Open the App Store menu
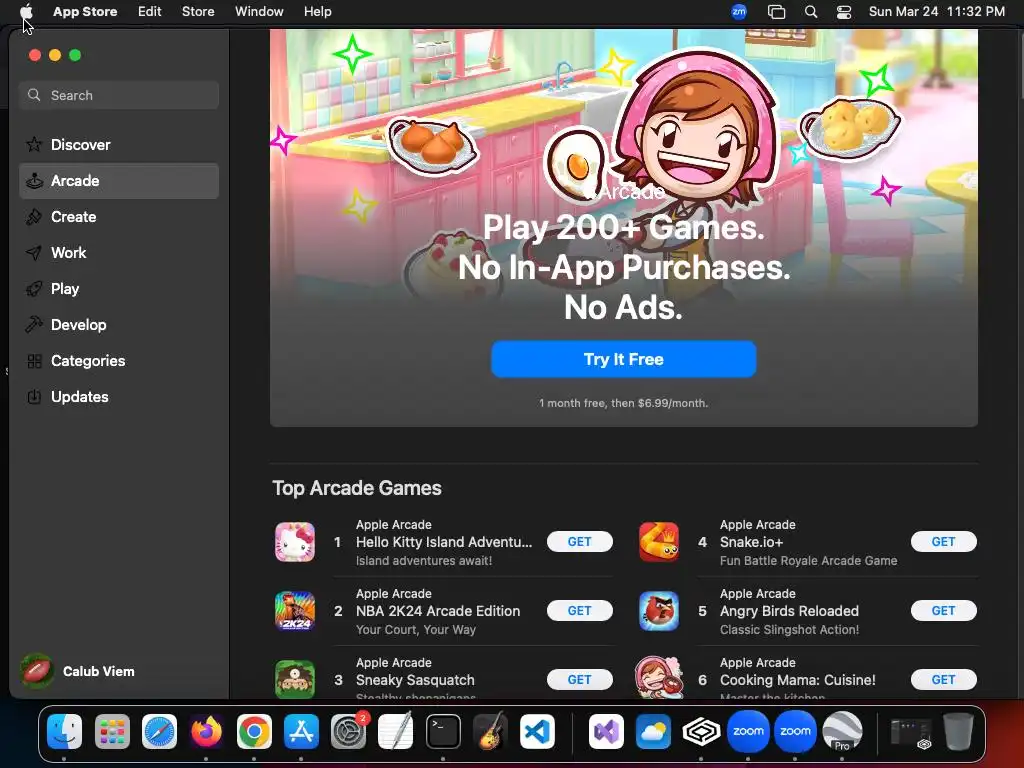1024x768 pixels. 85,11
